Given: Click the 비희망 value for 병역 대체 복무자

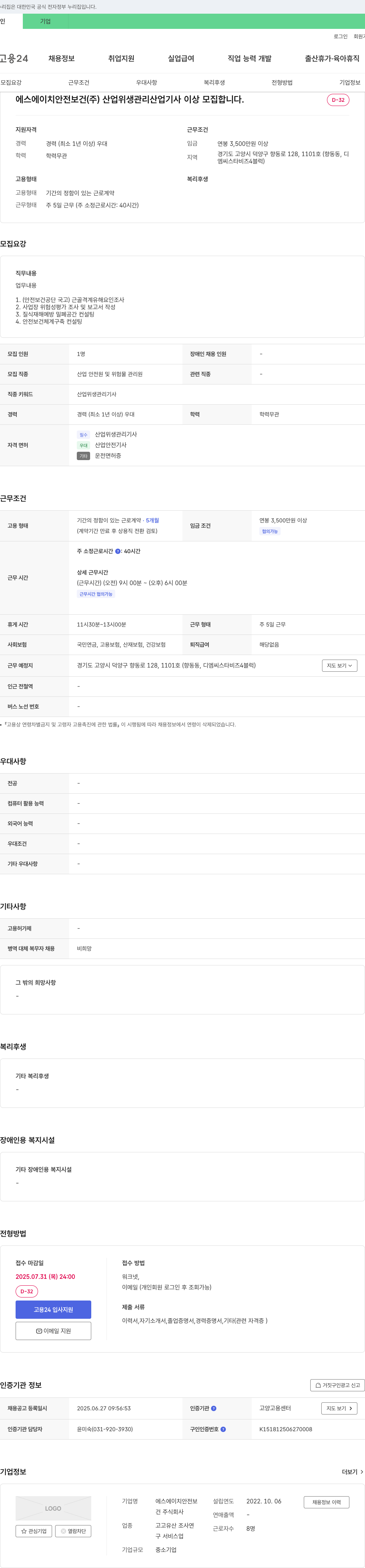Looking at the screenshot, I should [x=84, y=949].
